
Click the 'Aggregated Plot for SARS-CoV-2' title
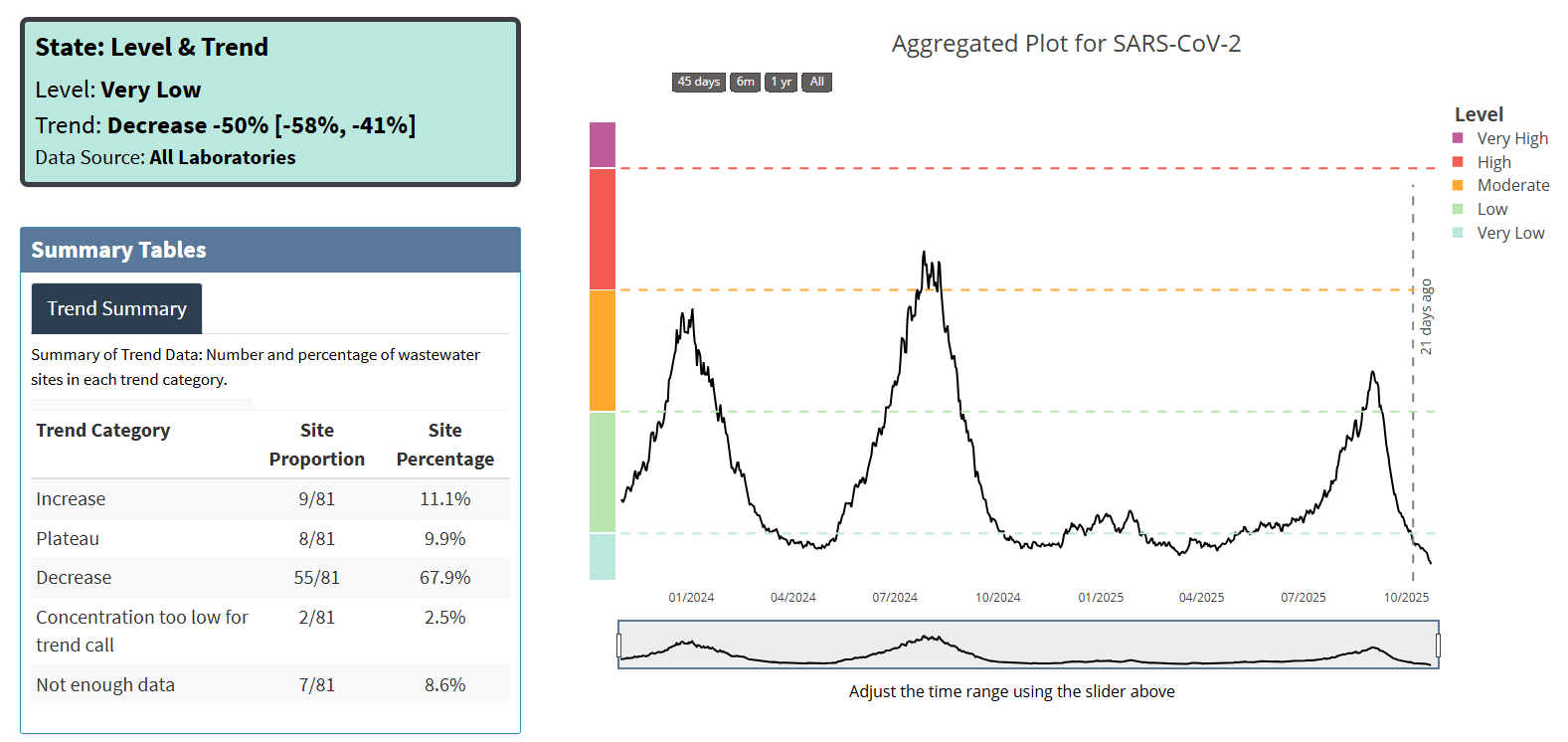click(x=1066, y=44)
